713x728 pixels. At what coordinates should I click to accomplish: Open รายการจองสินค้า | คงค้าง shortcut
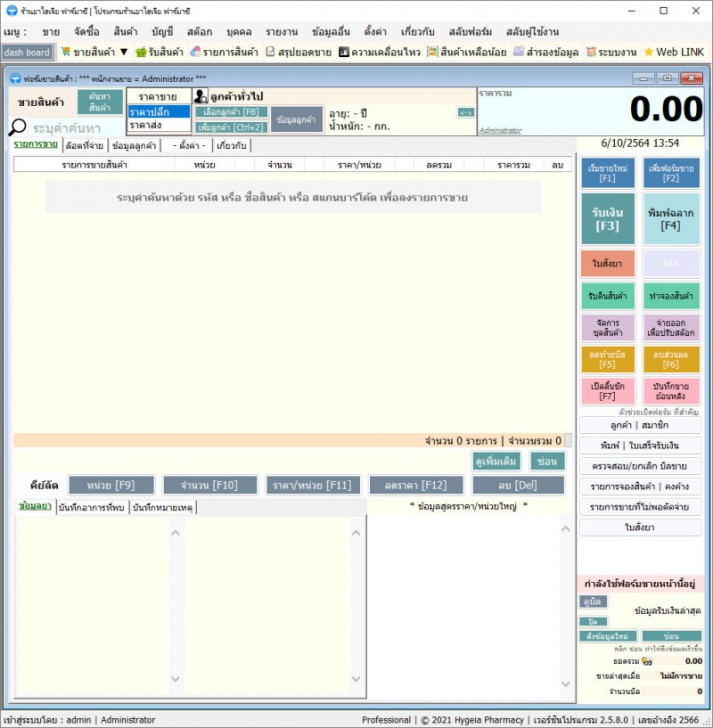coord(640,486)
